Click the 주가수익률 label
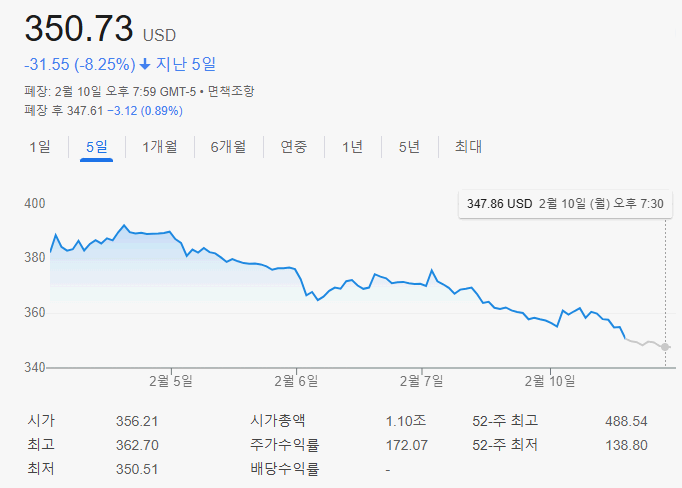The width and height of the screenshot is (682, 488). pyautogui.click(x=284, y=444)
